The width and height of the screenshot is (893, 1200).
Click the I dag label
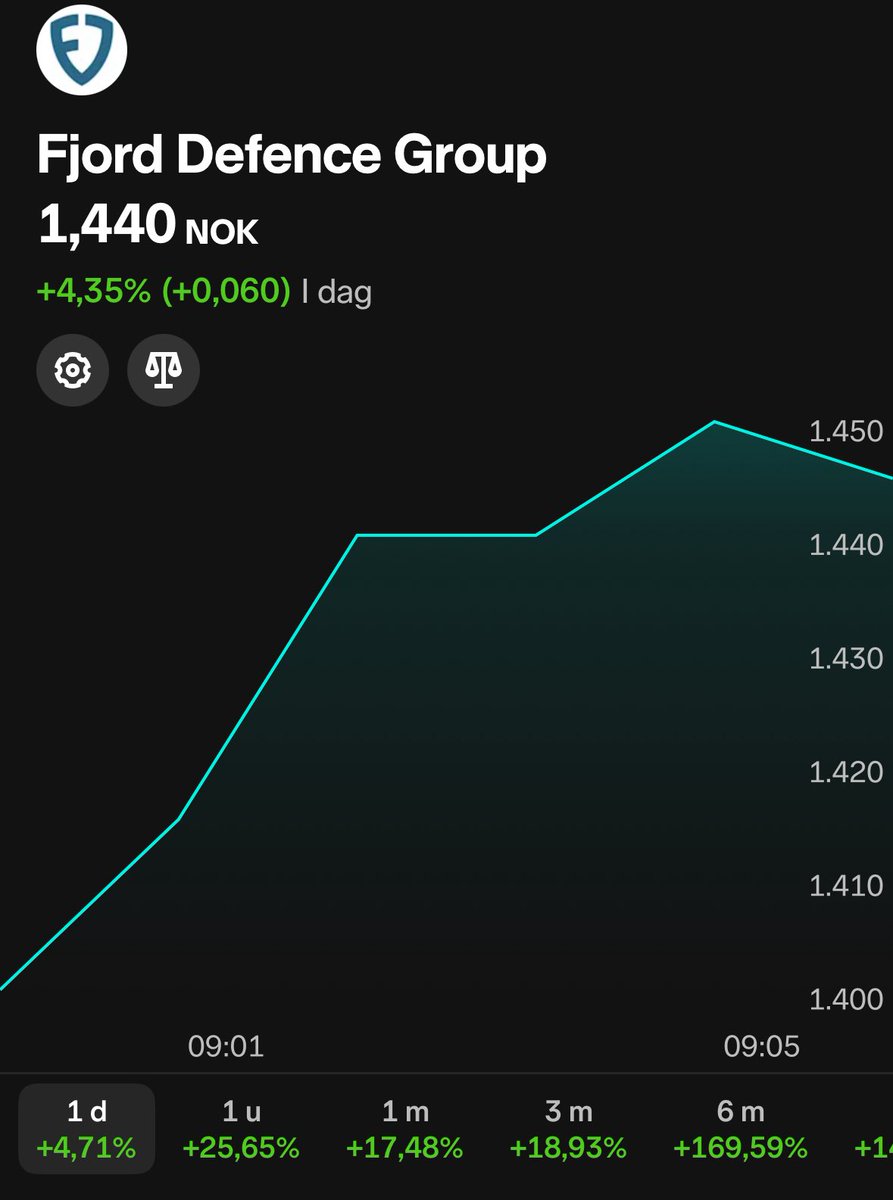coord(337,292)
